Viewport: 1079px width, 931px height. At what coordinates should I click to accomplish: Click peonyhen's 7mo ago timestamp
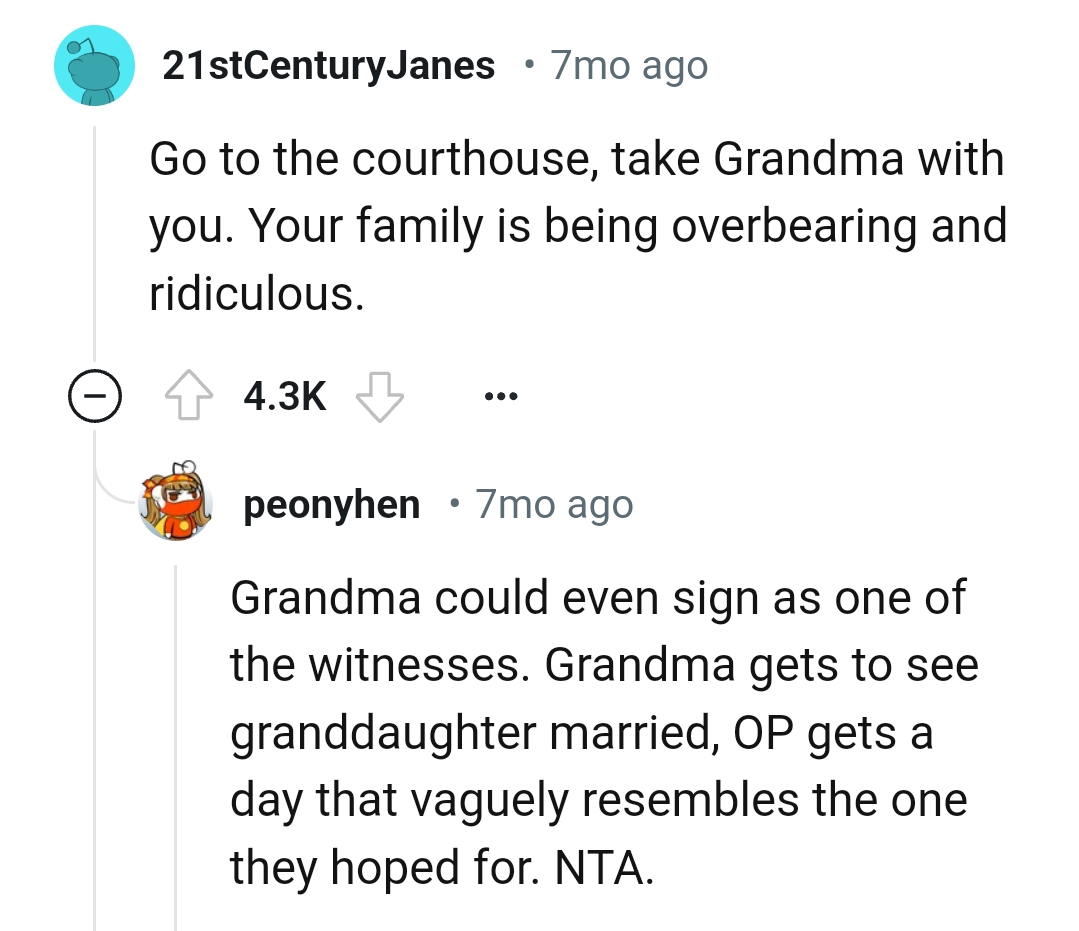(554, 504)
